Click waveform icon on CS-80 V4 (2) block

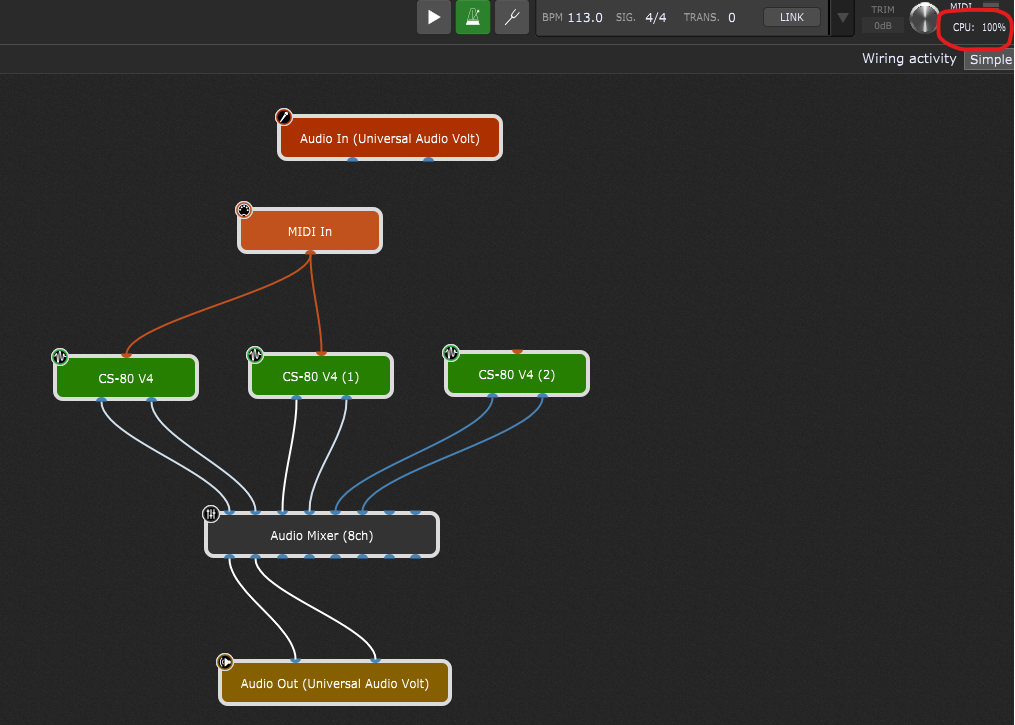pyautogui.click(x=451, y=353)
